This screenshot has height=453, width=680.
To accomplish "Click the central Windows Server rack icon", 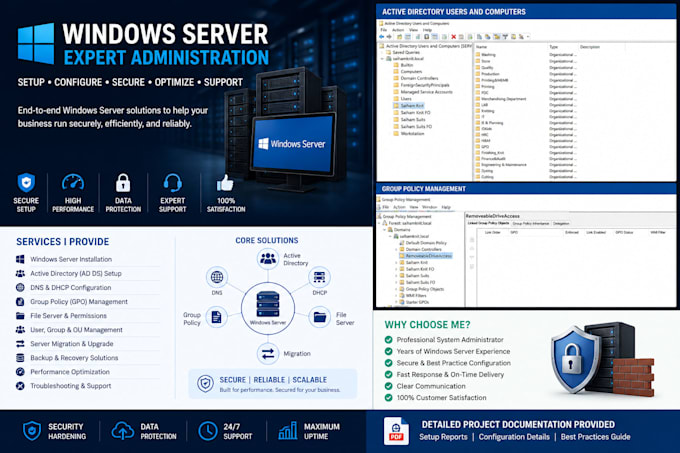I will (x=268, y=305).
